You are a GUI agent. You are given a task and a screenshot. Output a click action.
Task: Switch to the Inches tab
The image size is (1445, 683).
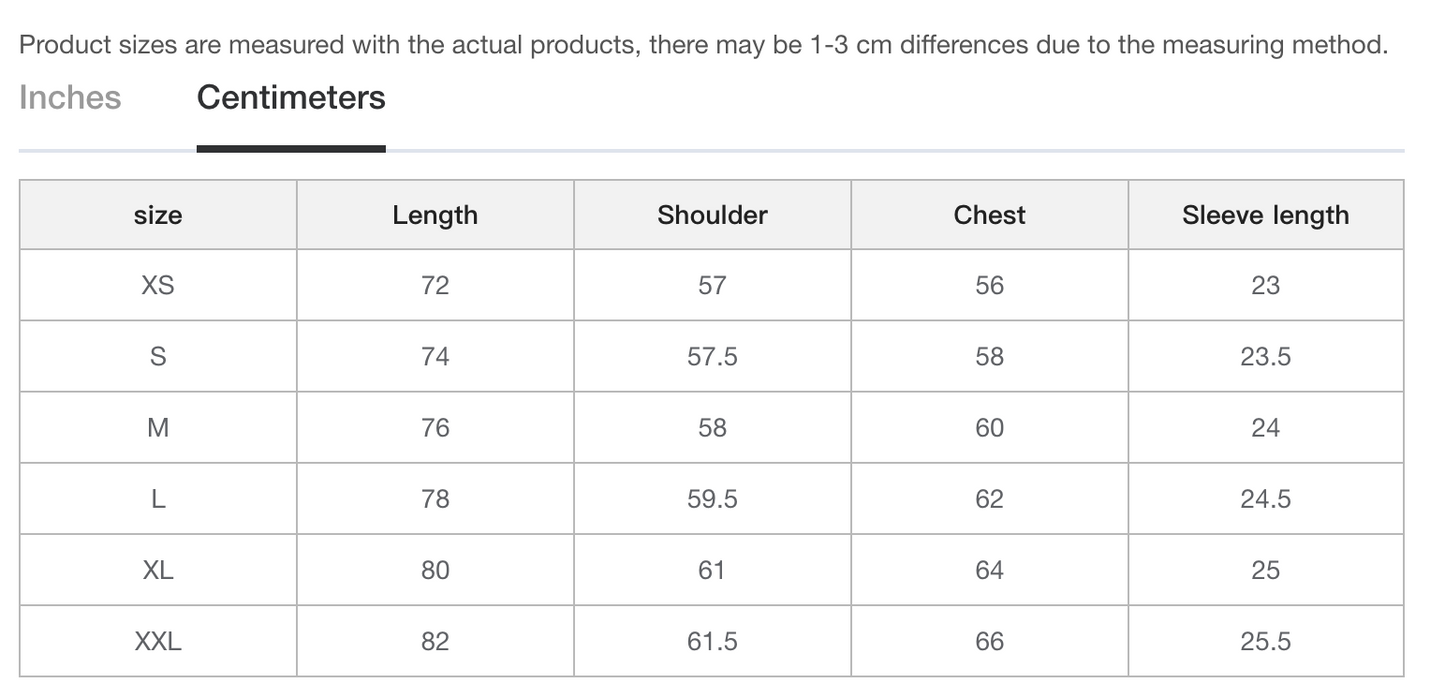tap(70, 97)
